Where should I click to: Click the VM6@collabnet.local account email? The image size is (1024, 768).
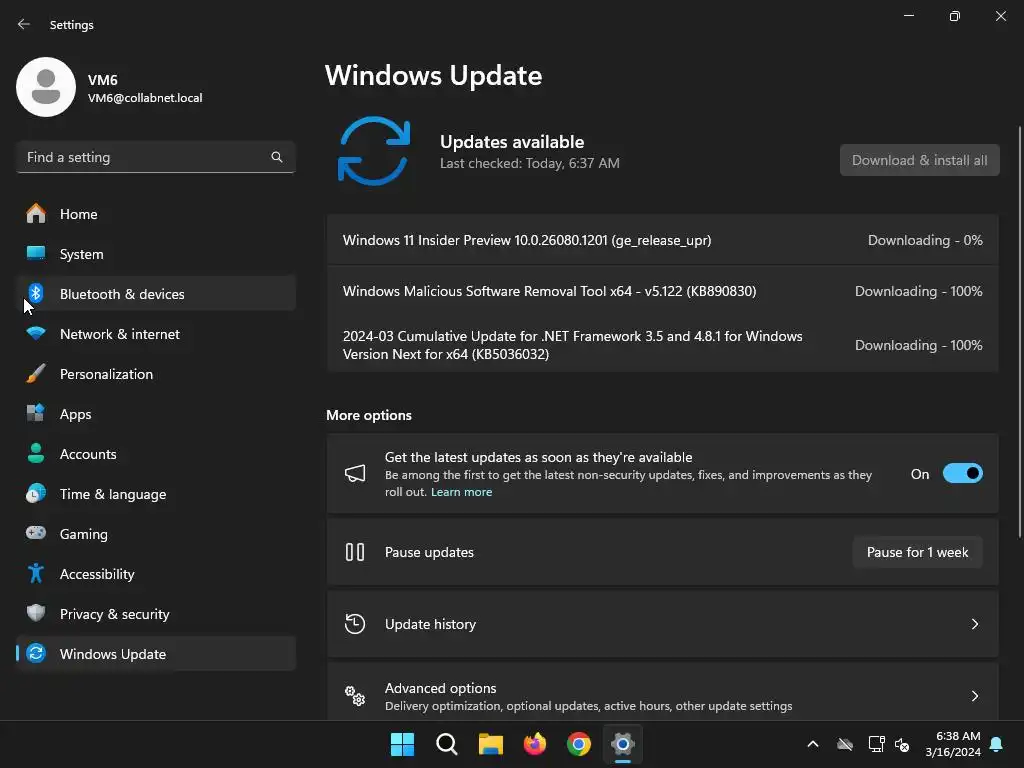(145, 98)
